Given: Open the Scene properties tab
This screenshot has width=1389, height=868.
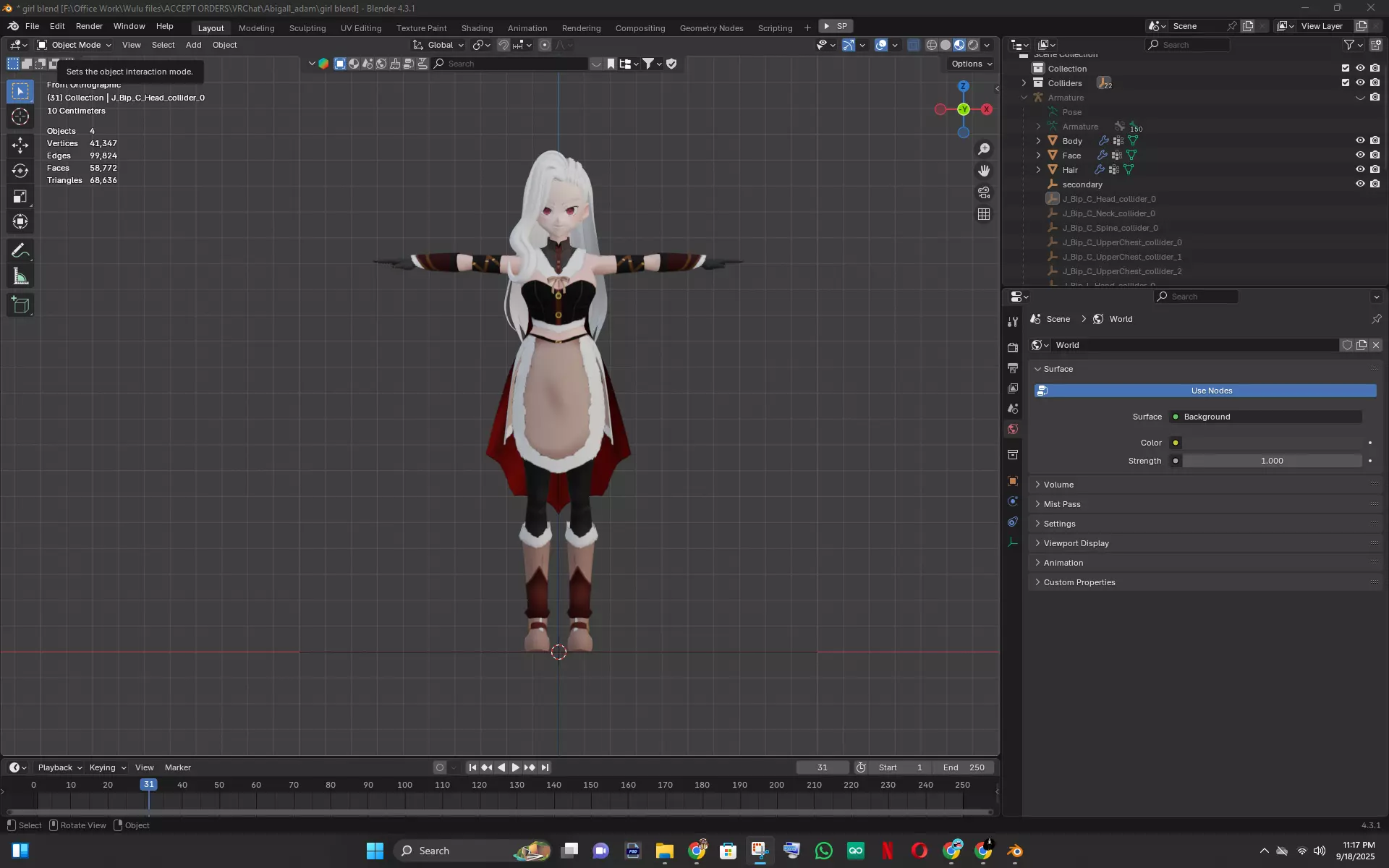Looking at the screenshot, I should [x=1013, y=409].
